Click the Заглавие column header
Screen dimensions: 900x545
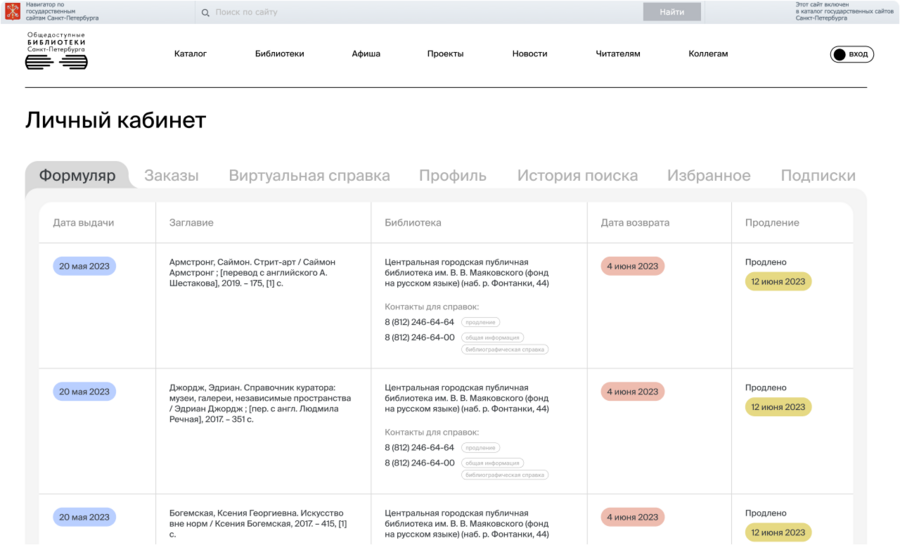pyautogui.click(x=191, y=223)
